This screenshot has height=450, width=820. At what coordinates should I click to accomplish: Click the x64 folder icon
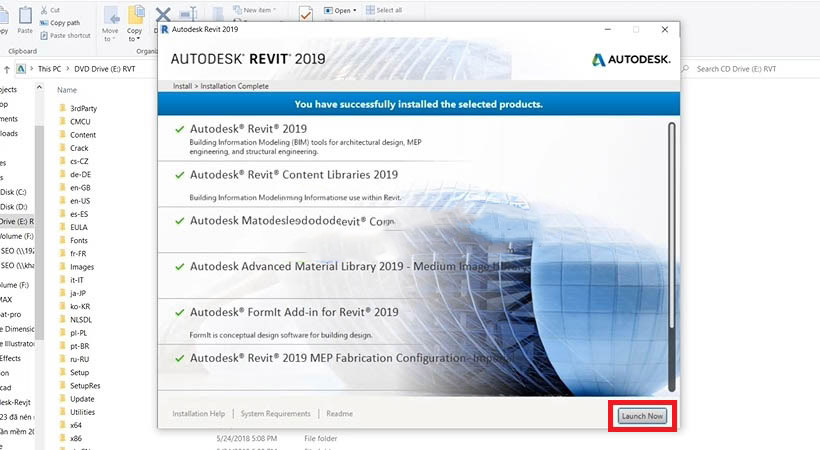[x=62, y=425]
